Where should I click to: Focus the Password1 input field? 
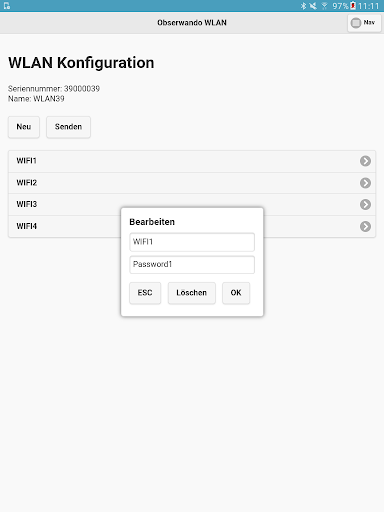pos(192,265)
